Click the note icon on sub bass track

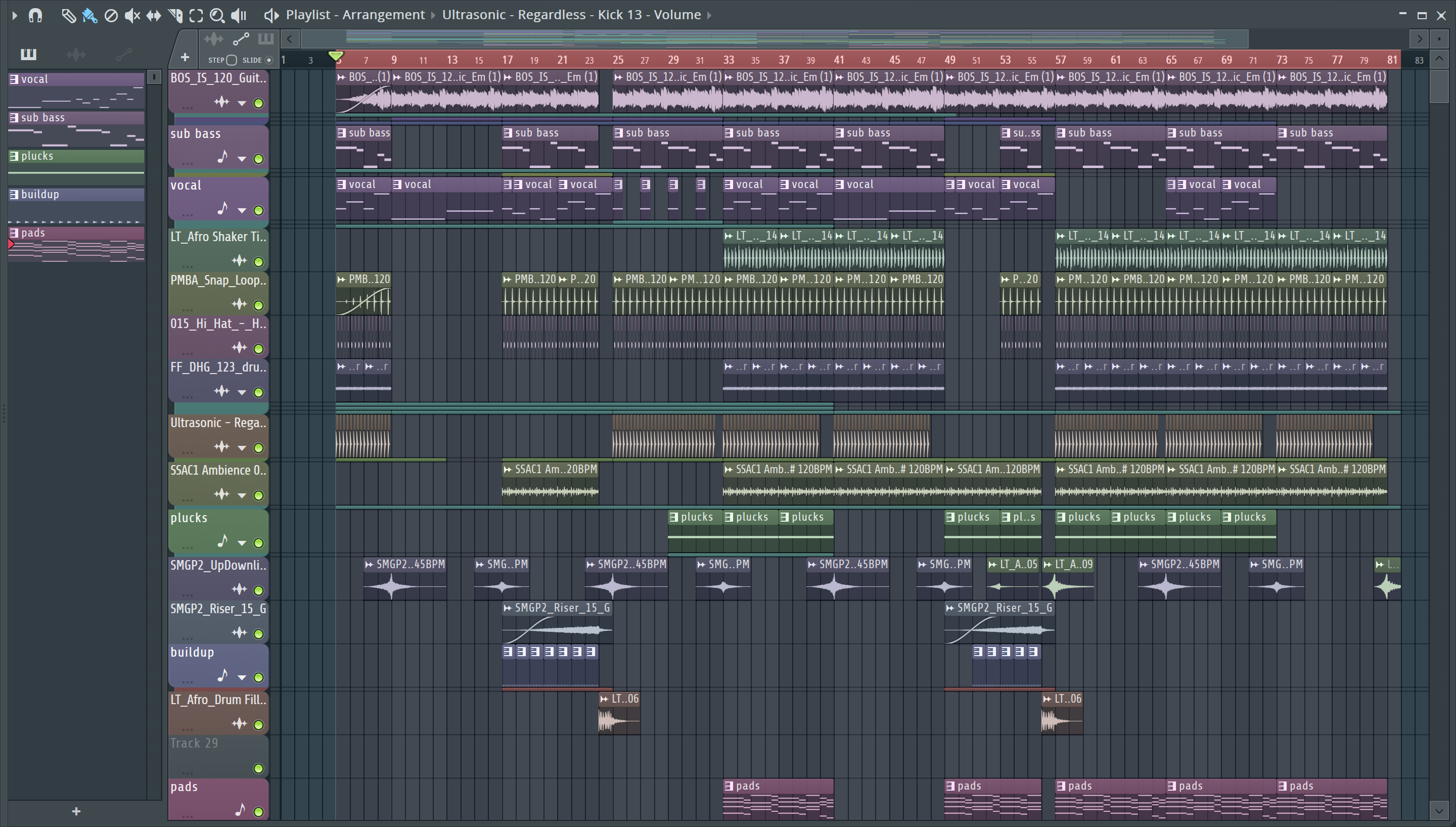pyautogui.click(x=222, y=157)
